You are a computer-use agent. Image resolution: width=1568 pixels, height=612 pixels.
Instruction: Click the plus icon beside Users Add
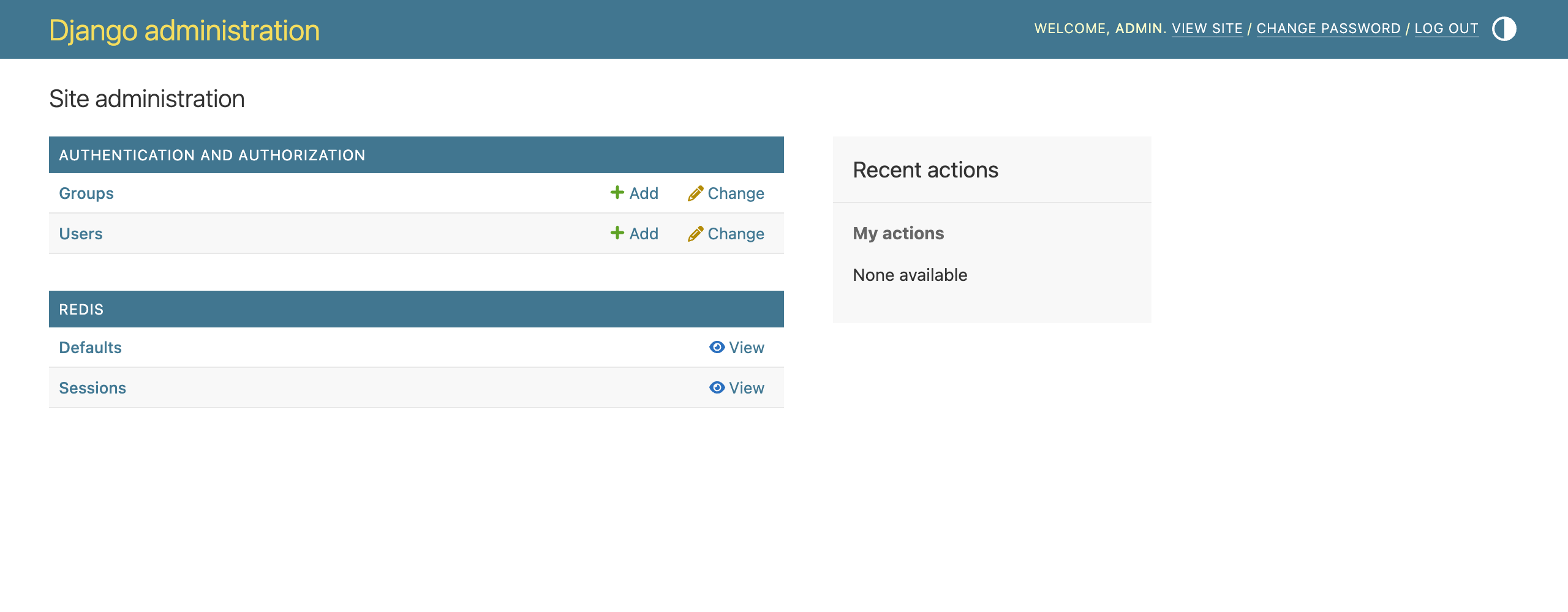coord(617,233)
